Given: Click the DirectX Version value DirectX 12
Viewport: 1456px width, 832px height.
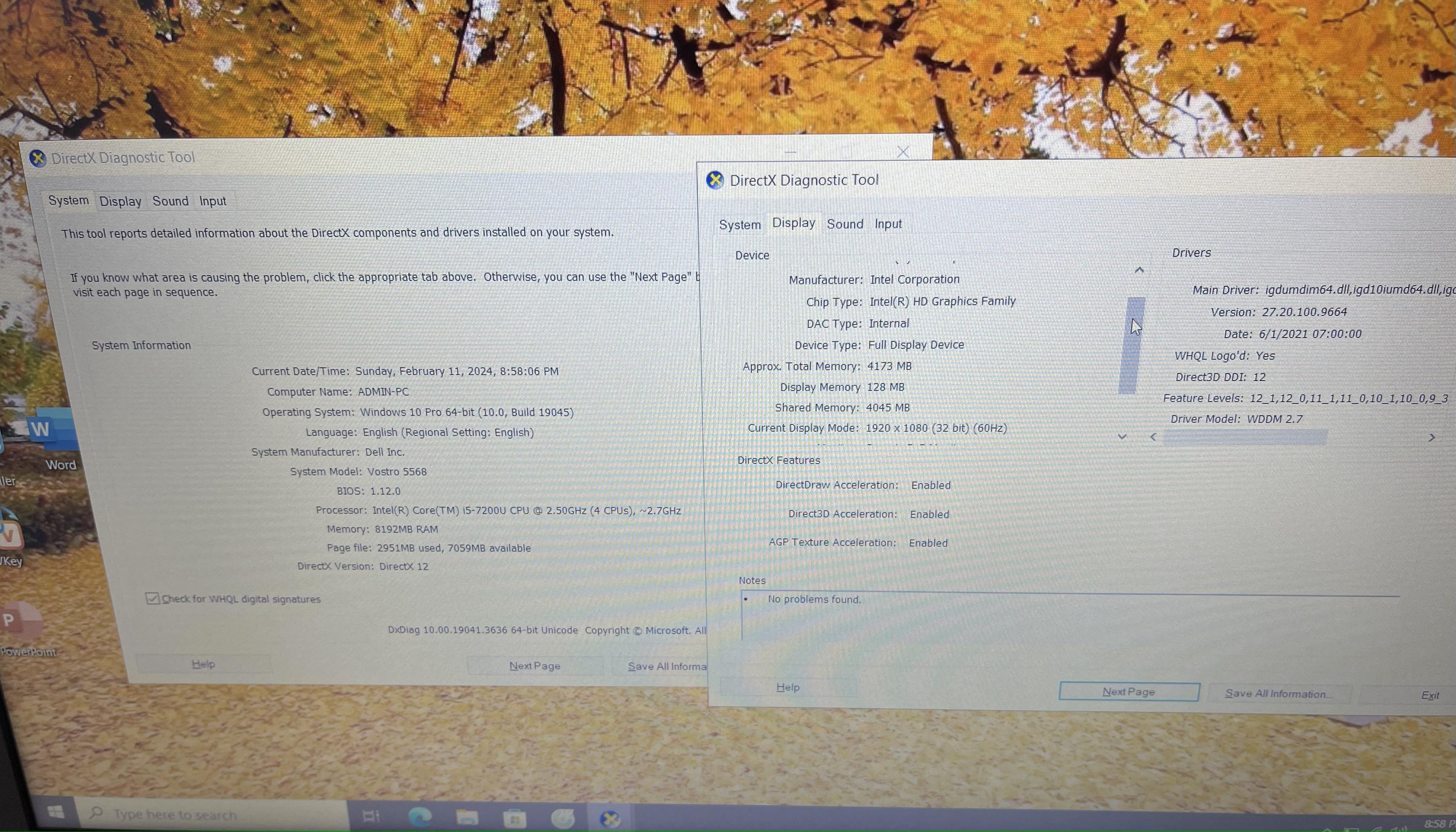Looking at the screenshot, I should click(404, 566).
